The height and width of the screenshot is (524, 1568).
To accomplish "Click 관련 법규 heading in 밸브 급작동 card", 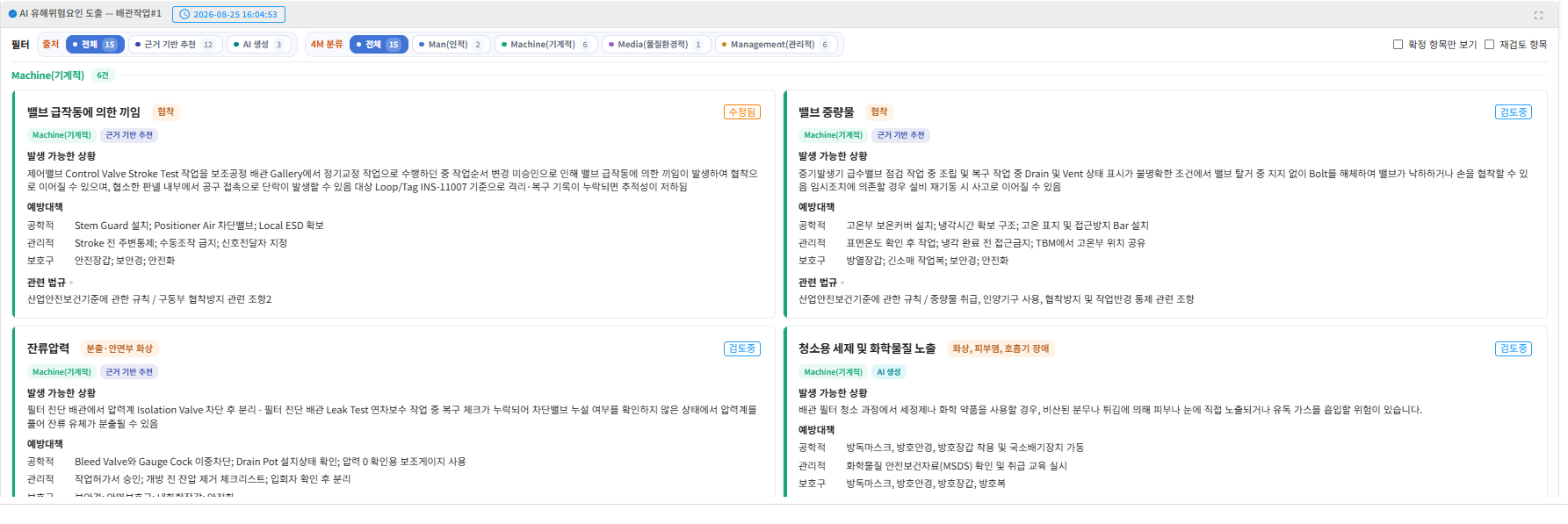I will point(47,283).
